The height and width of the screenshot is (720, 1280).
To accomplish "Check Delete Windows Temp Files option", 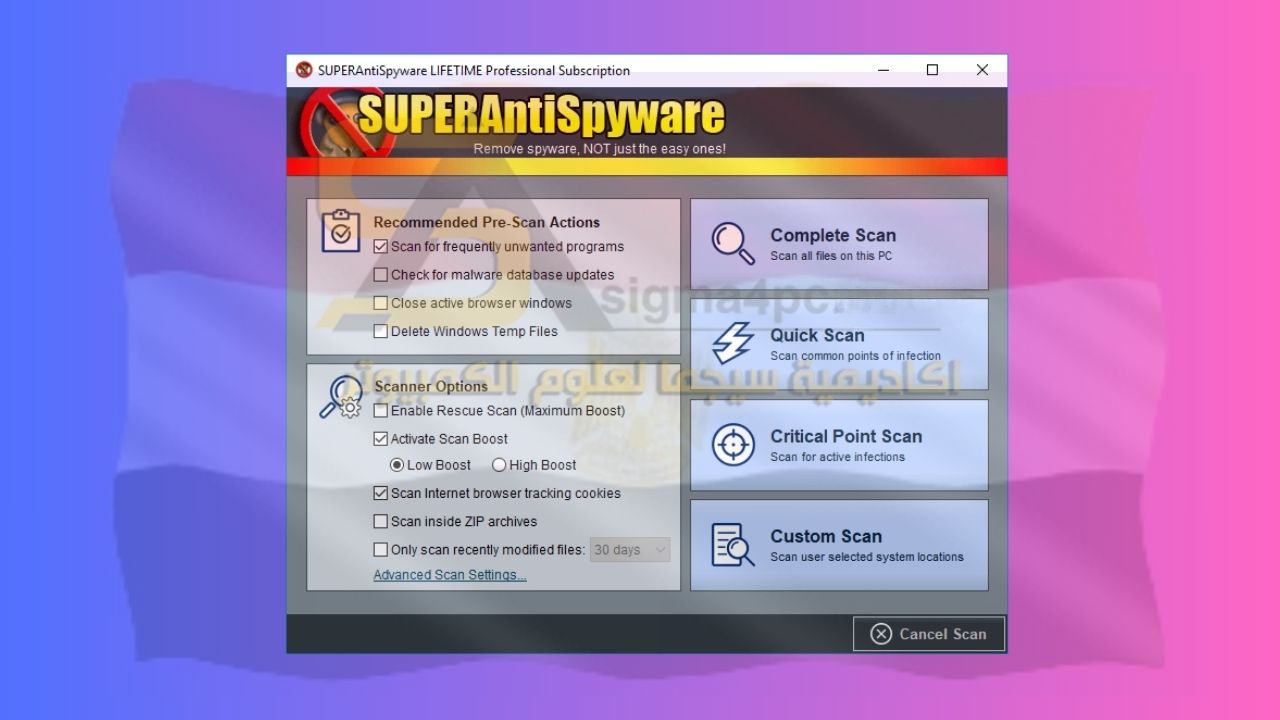I will [380, 331].
